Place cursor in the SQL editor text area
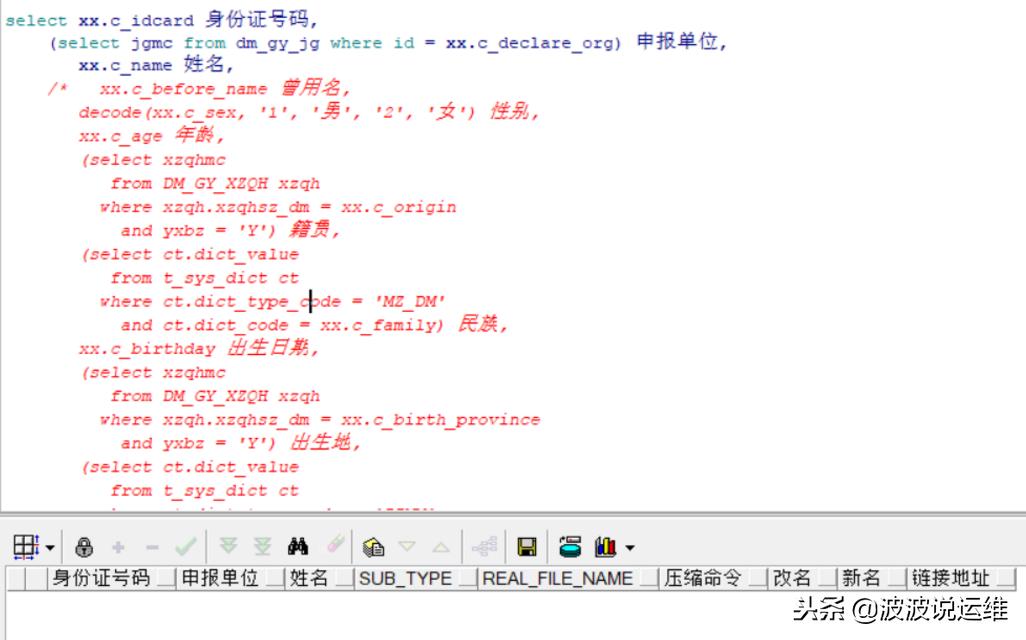Viewport: 1026px width, 640px height. pos(400,250)
